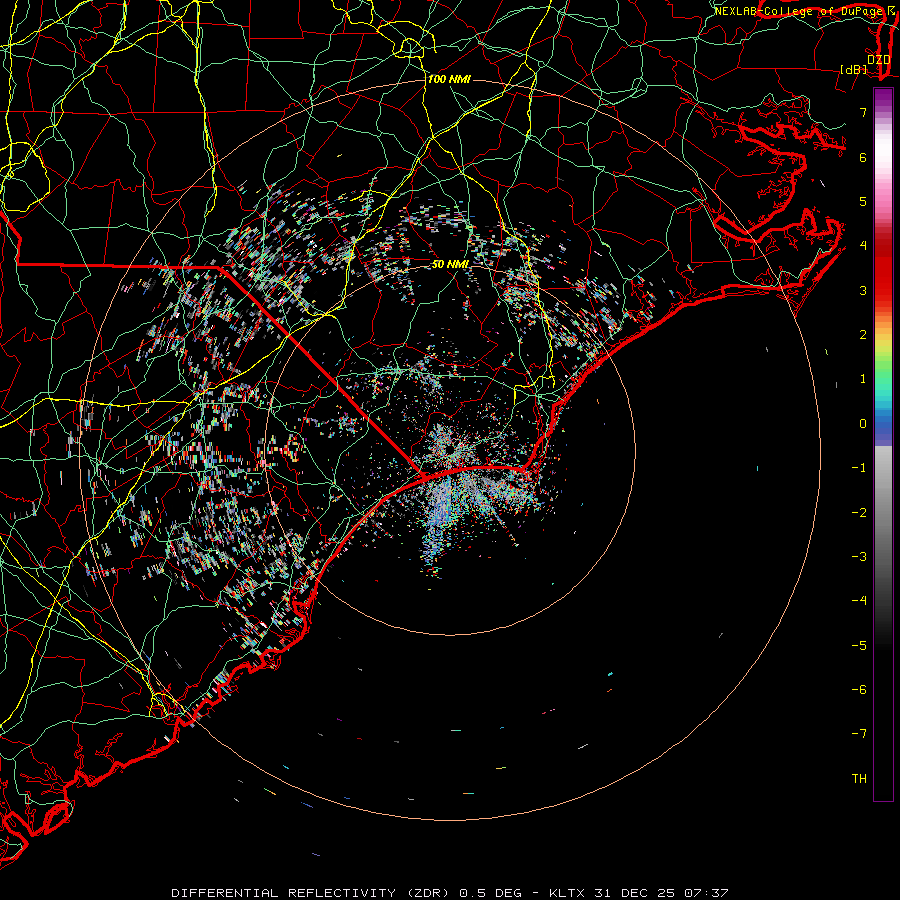Click the legend value -3
Image resolution: width=900 pixels, height=900 pixels.
(x=859, y=557)
